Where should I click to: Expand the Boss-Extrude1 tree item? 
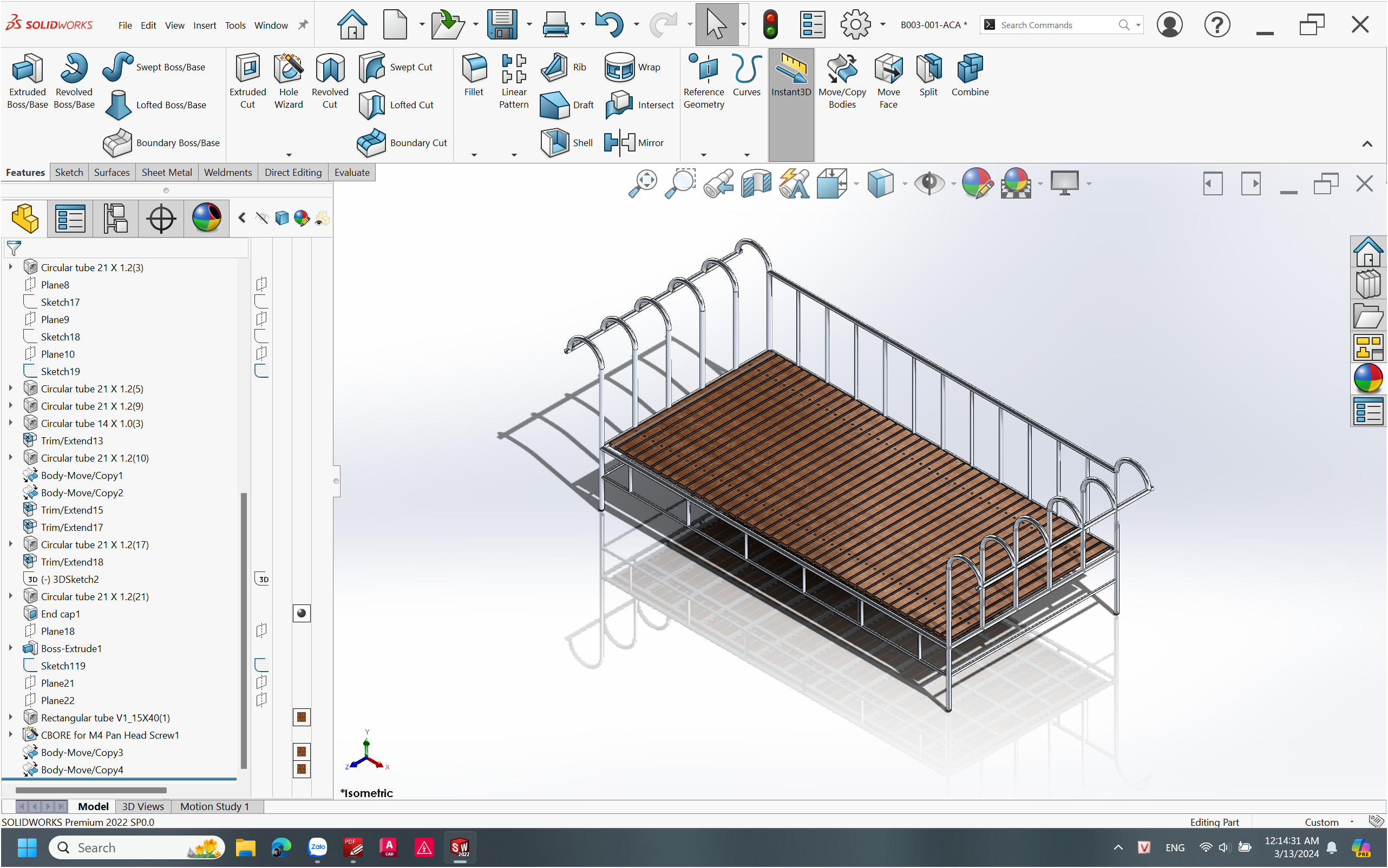(10, 648)
